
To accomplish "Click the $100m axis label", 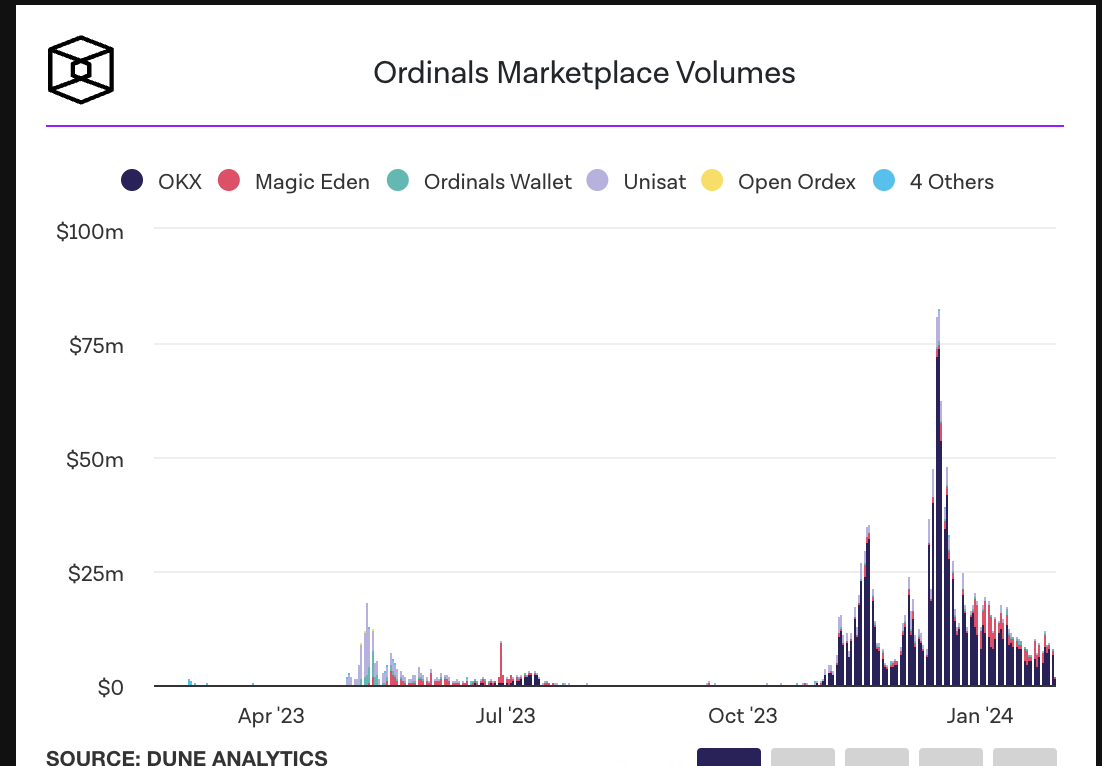I will pyautogui.click(x=90, y=231).
